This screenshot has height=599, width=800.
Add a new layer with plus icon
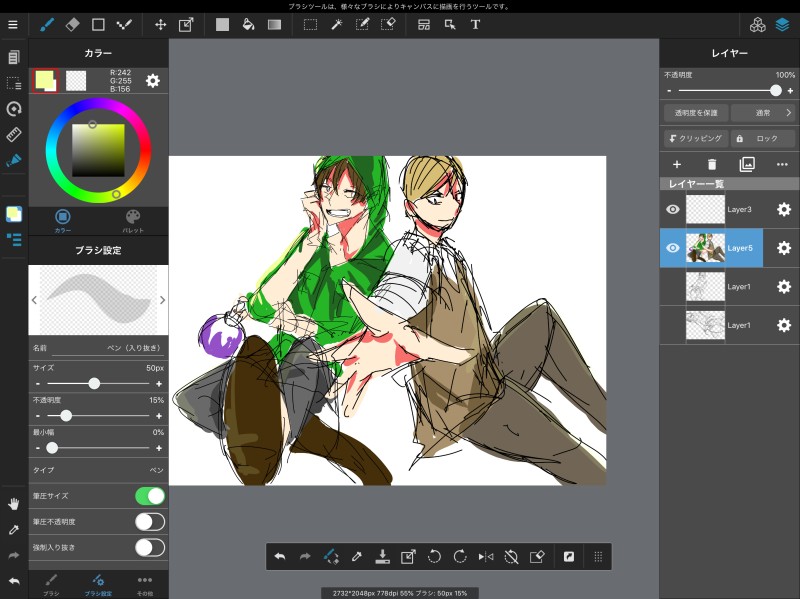coord(676,164)
